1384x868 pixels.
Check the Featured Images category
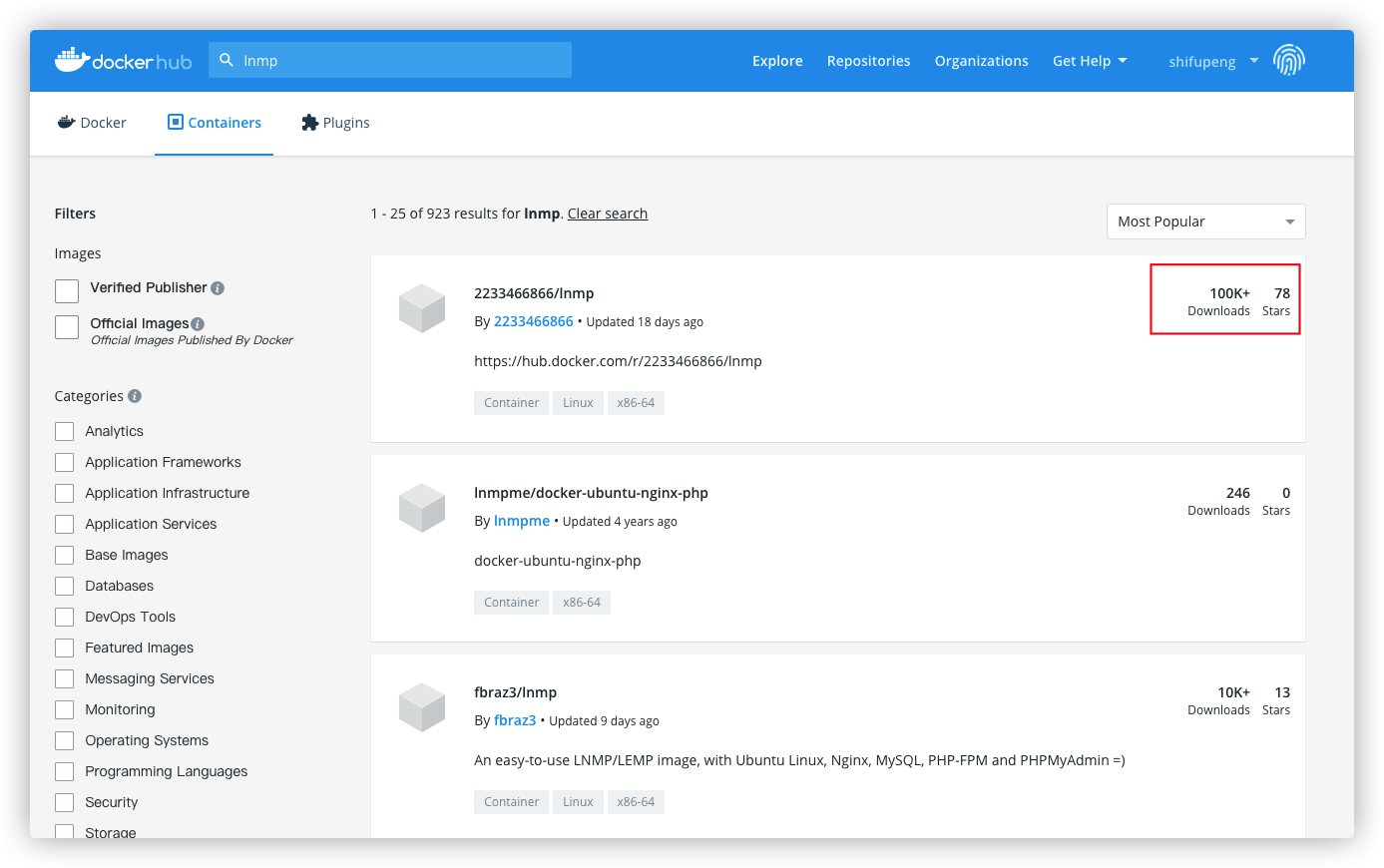click(65, 648)
